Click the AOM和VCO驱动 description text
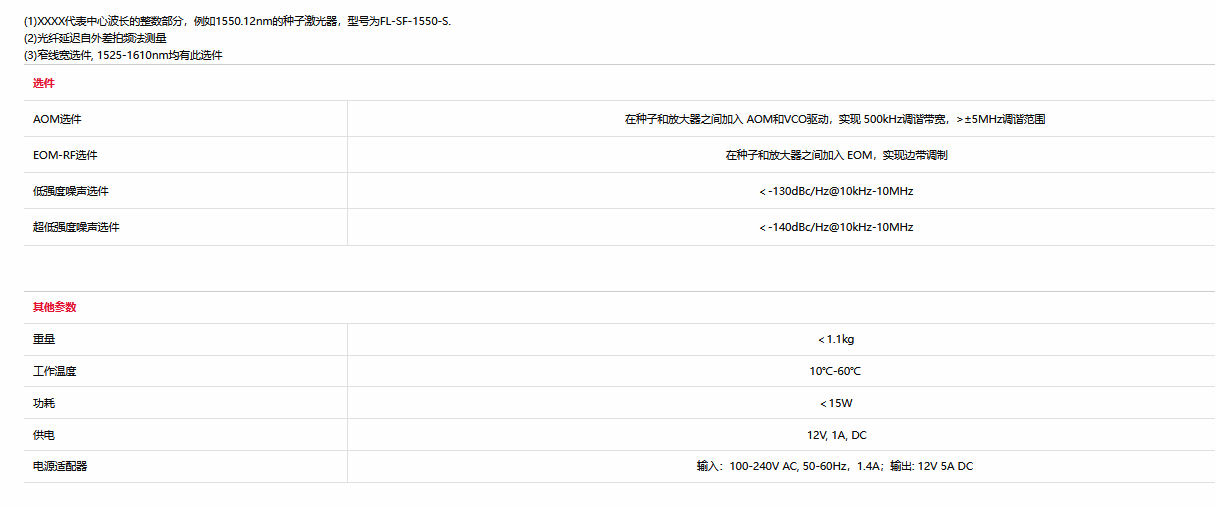Image resolution: width=1215 pixels, height=507 pixels. point(834,119)
